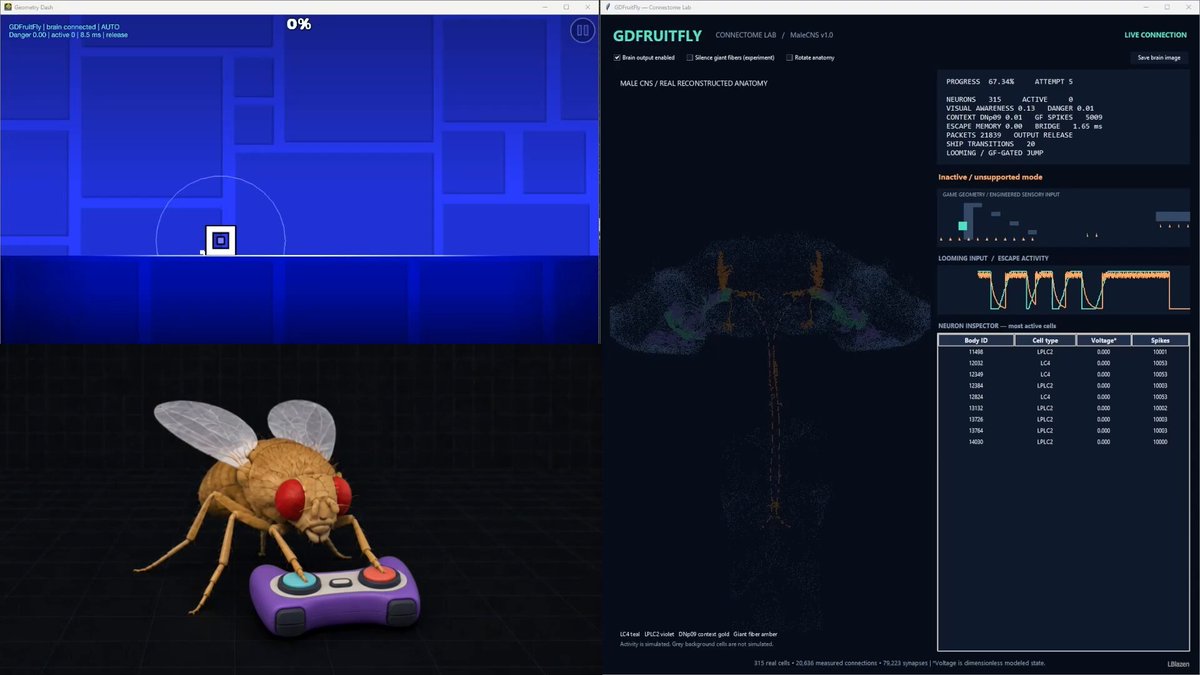Click the MaleCNS v1.0 version label
The image size is (1200, 675).
point(812,35)
